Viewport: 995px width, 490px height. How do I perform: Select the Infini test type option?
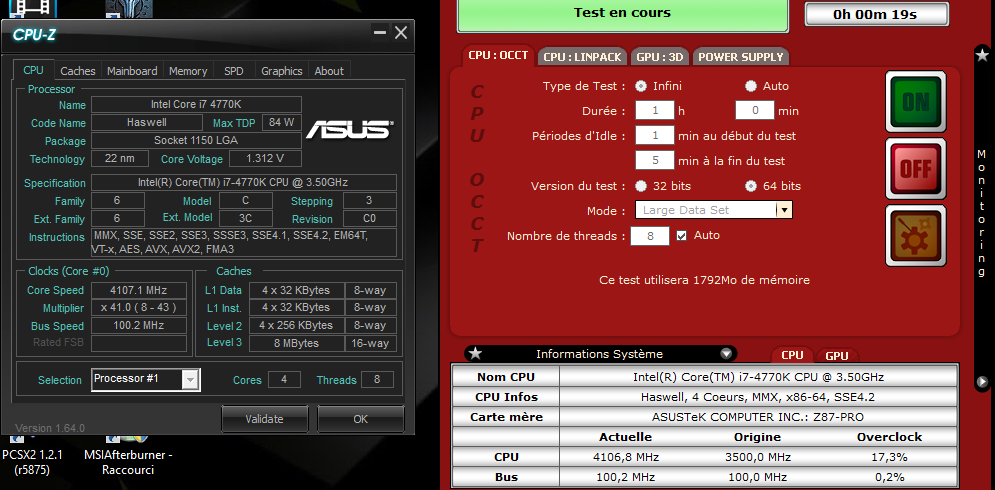(x=641, y=86)
